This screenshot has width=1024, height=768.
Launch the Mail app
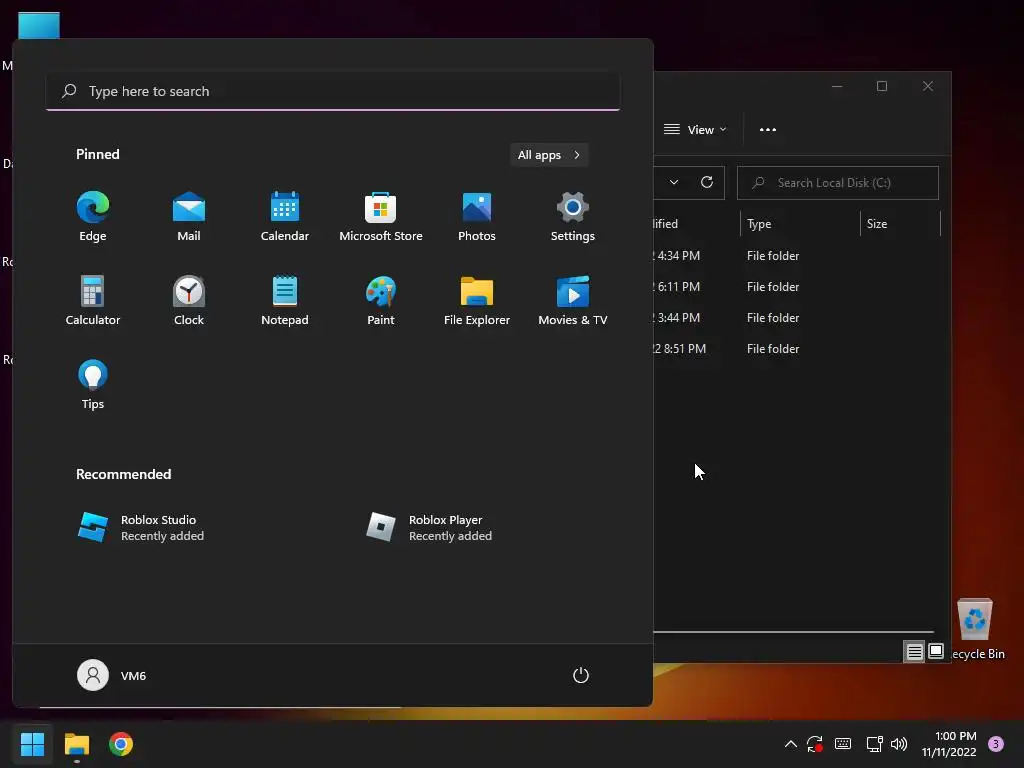pyautogui.click(x=189, y=217)
